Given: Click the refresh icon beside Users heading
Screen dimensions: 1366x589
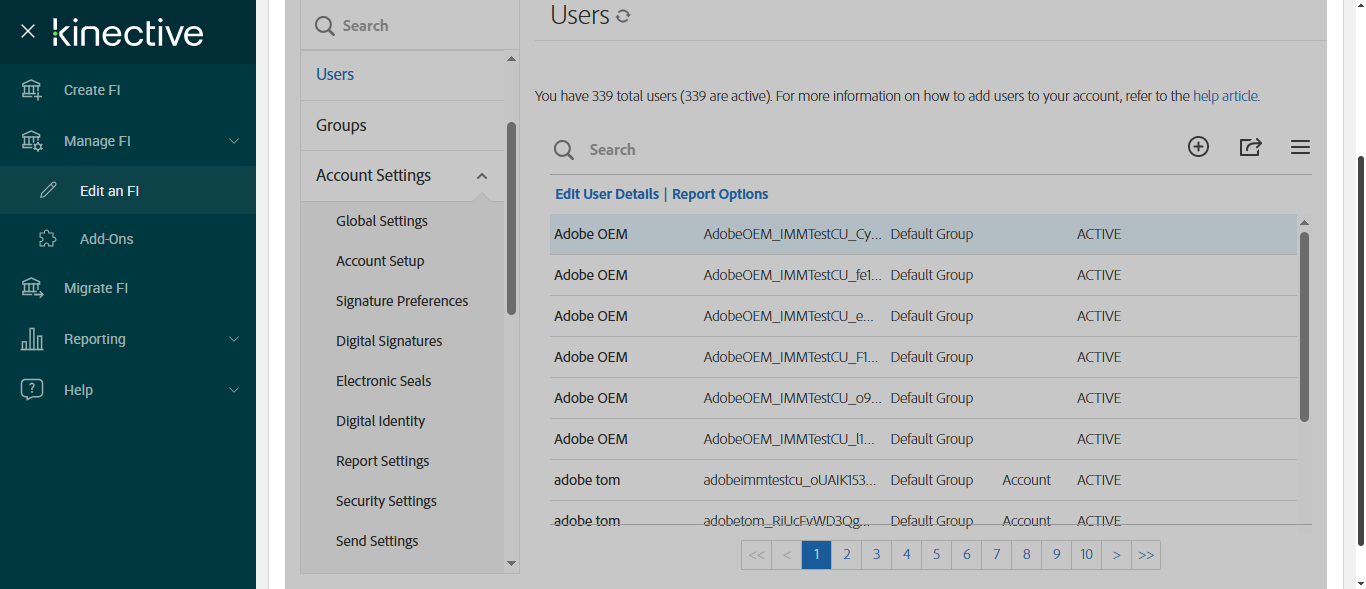Looking at the screenshot, I should (623, 16).
